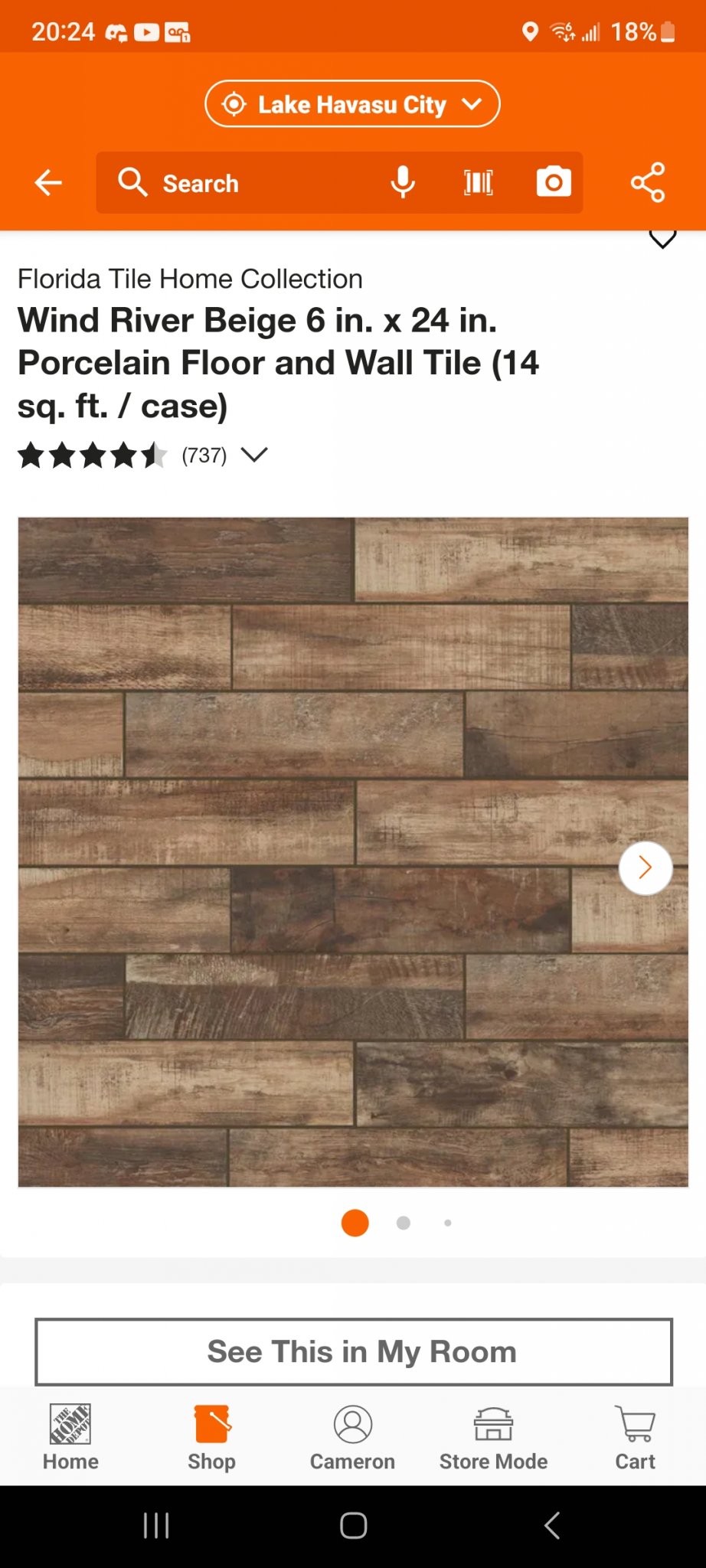Select the second image carousel dot
The image size is (706, 1568).
404,1223
